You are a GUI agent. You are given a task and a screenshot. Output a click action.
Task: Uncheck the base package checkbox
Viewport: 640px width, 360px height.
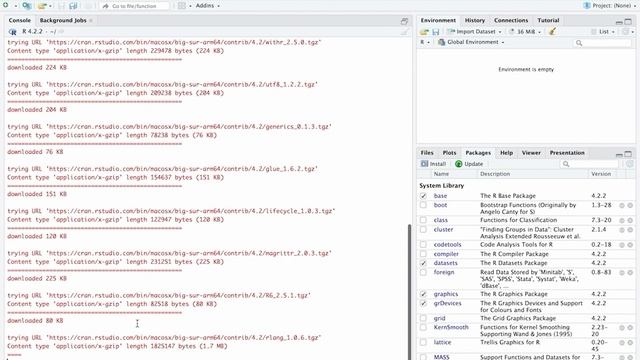(423, 196)
